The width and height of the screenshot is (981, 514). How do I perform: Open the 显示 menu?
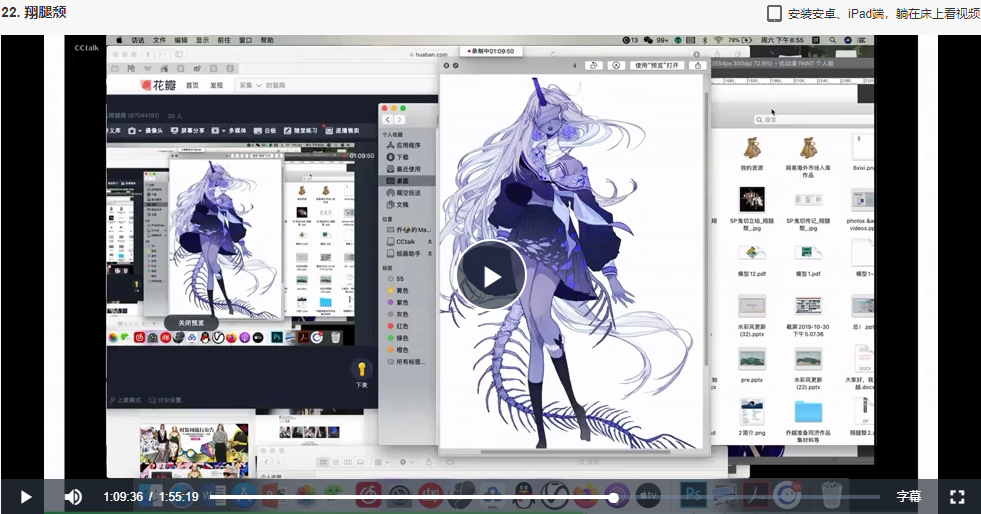click(x=202, y=40)
